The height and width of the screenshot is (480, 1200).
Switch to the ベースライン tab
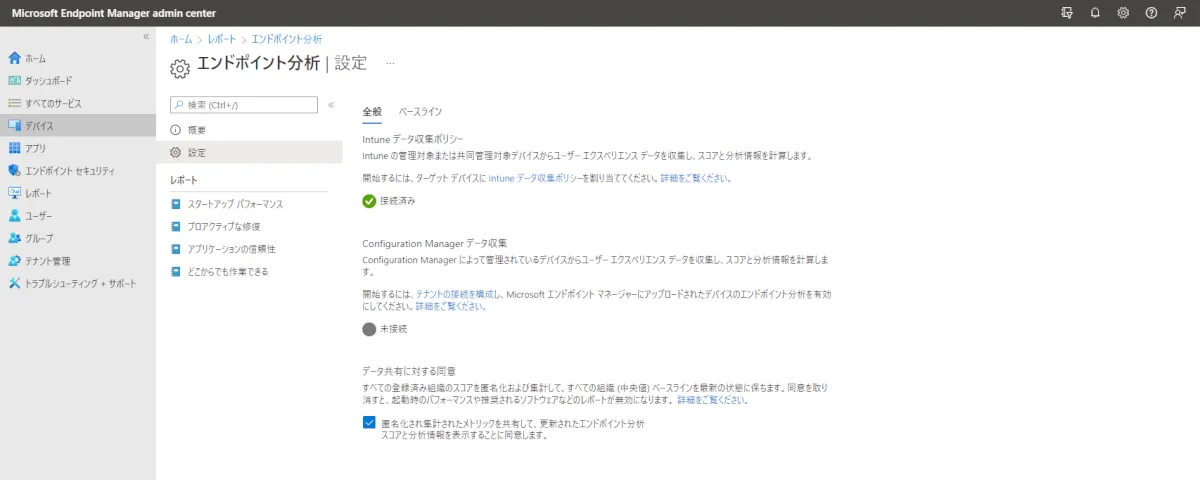pyautogui.click(x=420, y=111)
